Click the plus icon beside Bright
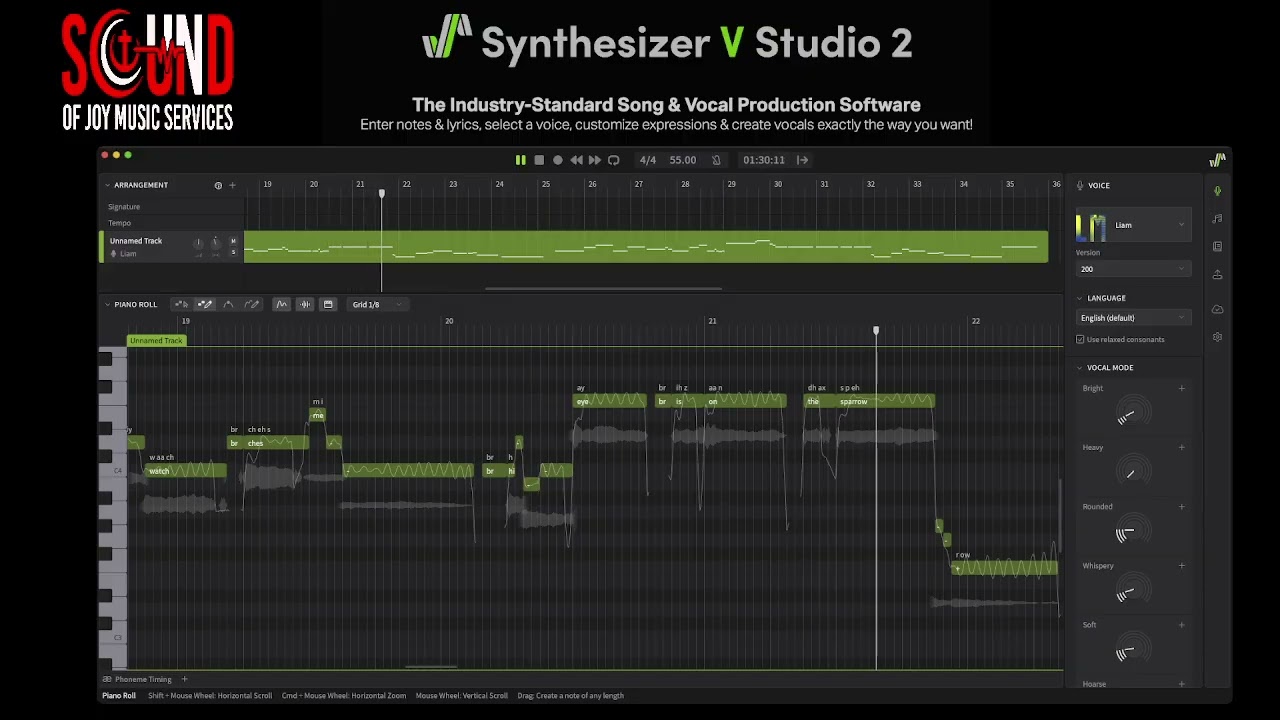This screenshot has width=1280, height=720. [1182, 388]
